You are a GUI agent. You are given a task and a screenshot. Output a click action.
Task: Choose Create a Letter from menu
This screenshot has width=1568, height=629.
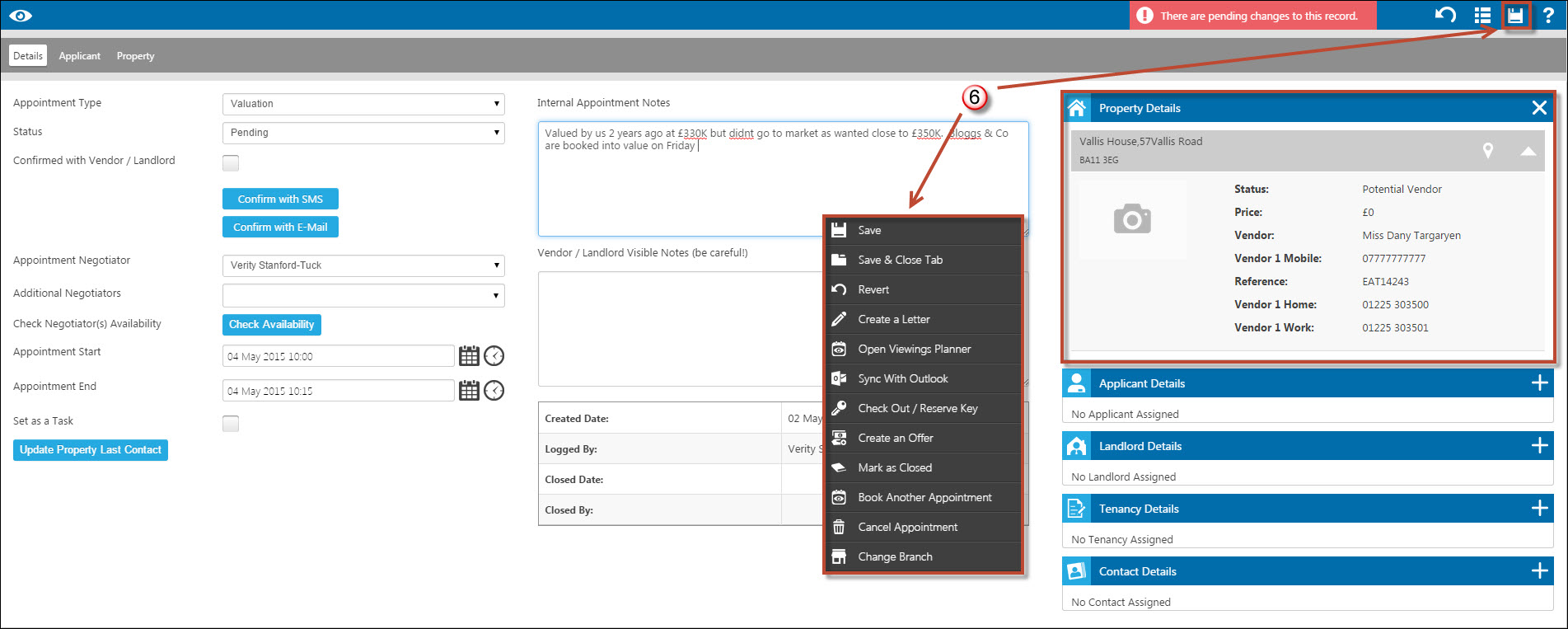tap(923, 319)
